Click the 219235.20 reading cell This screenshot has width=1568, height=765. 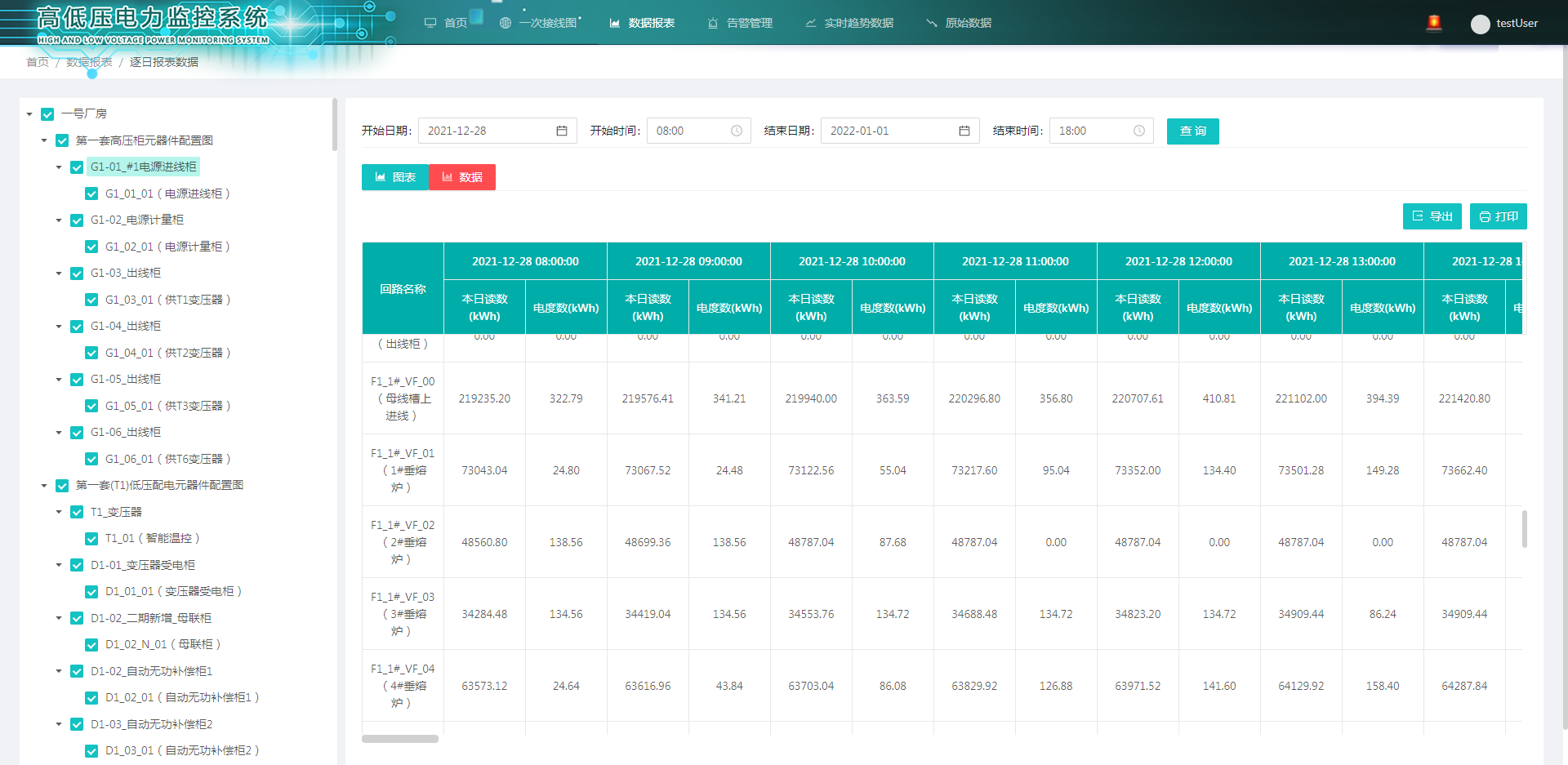(484, 398)
